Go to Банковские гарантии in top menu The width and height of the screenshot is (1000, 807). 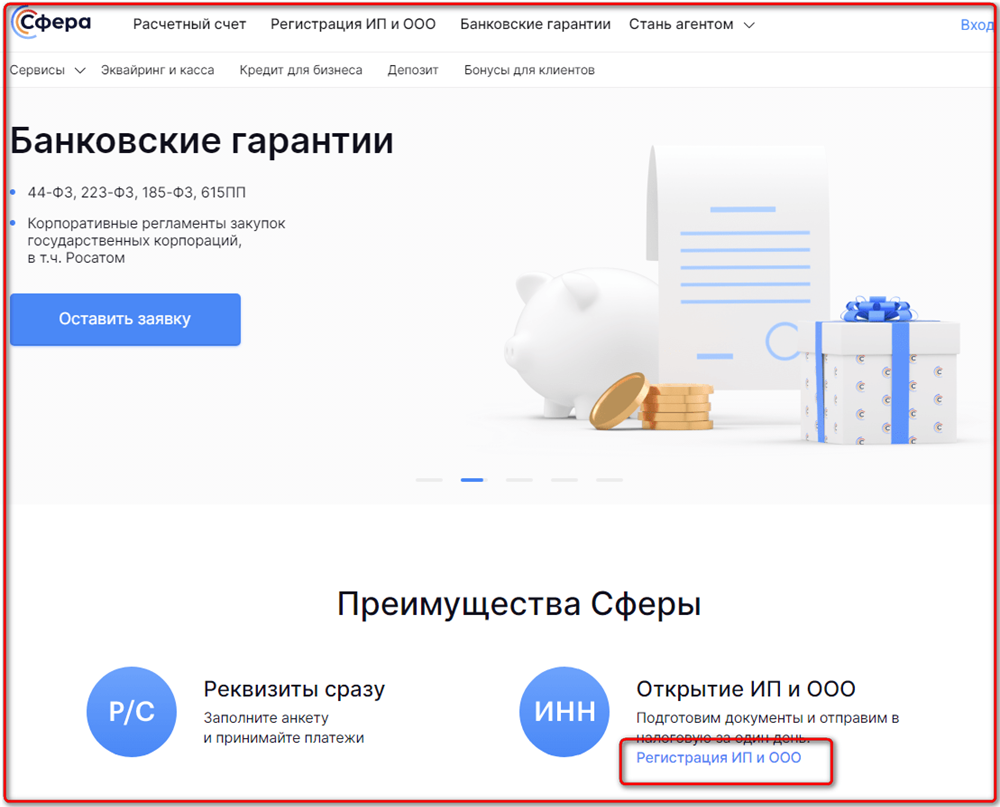click(x=535, y=24)
